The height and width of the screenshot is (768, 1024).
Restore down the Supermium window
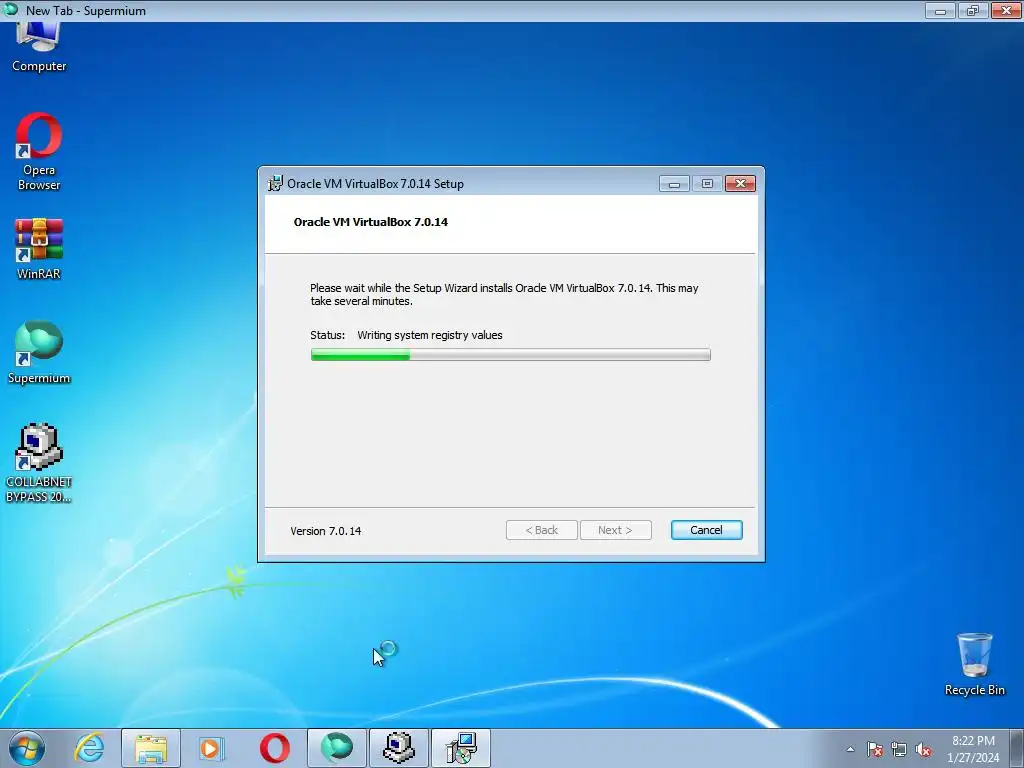(972, 10)
